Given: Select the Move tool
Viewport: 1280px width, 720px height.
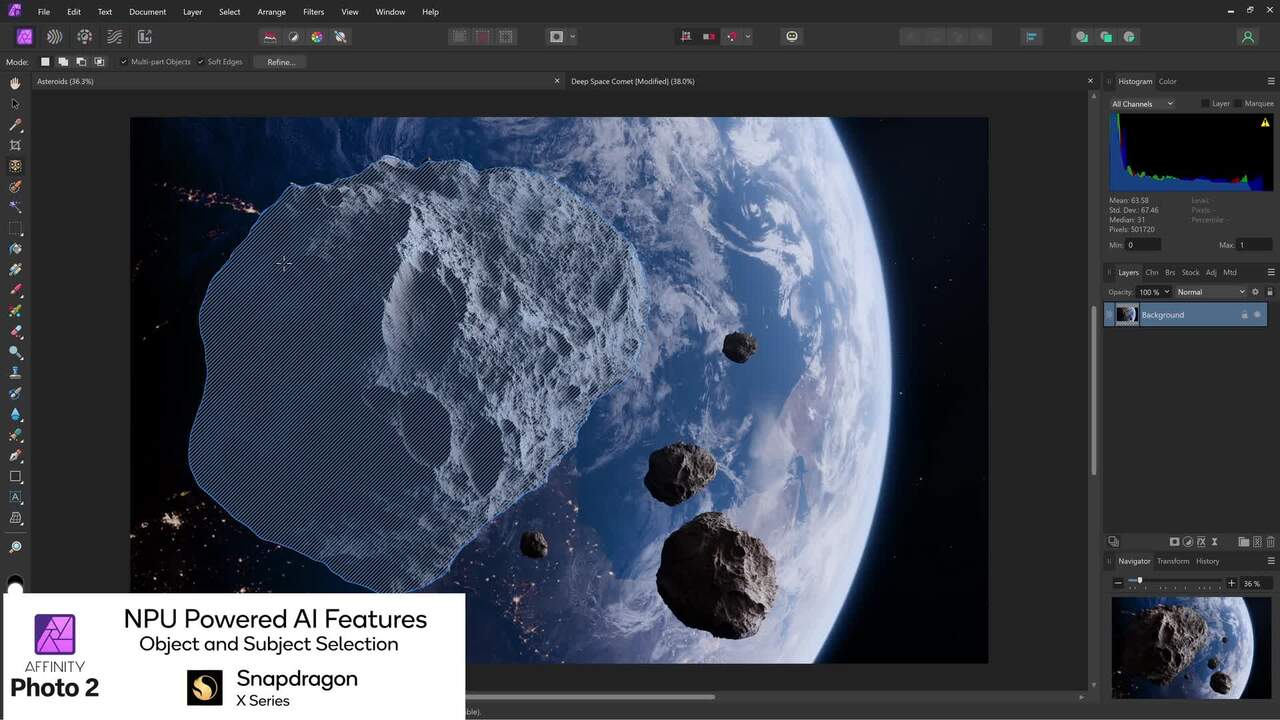Looking at the screenshot, I should point(15,104).
